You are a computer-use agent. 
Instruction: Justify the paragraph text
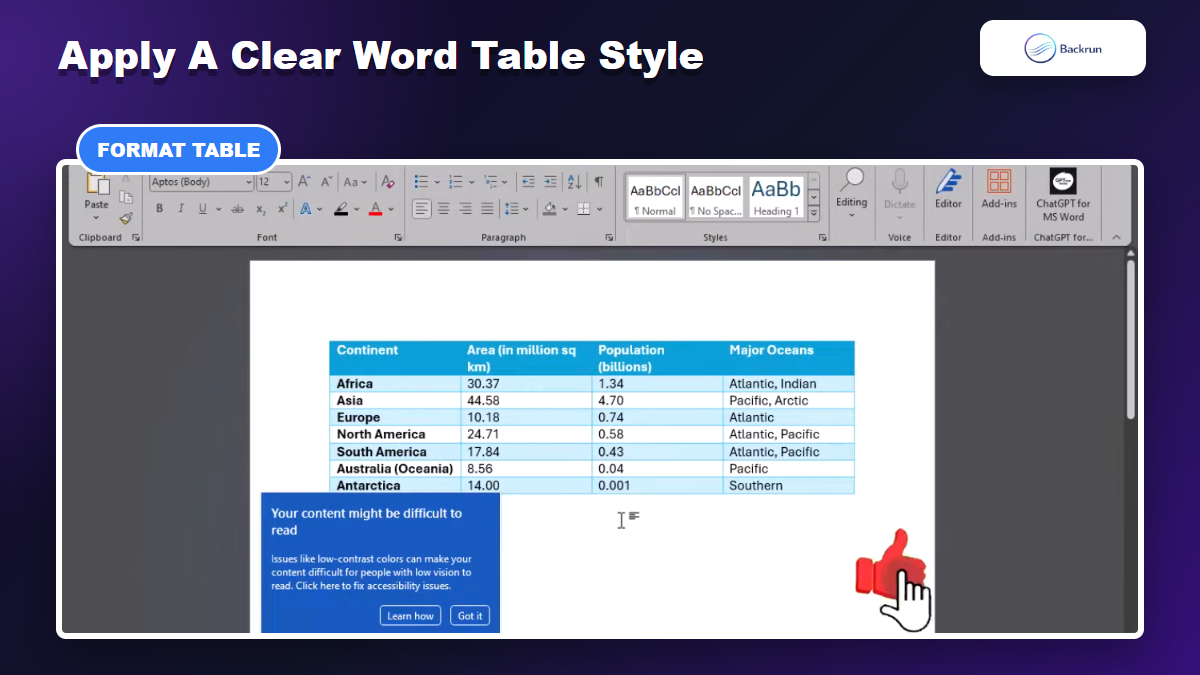point(487,209)
